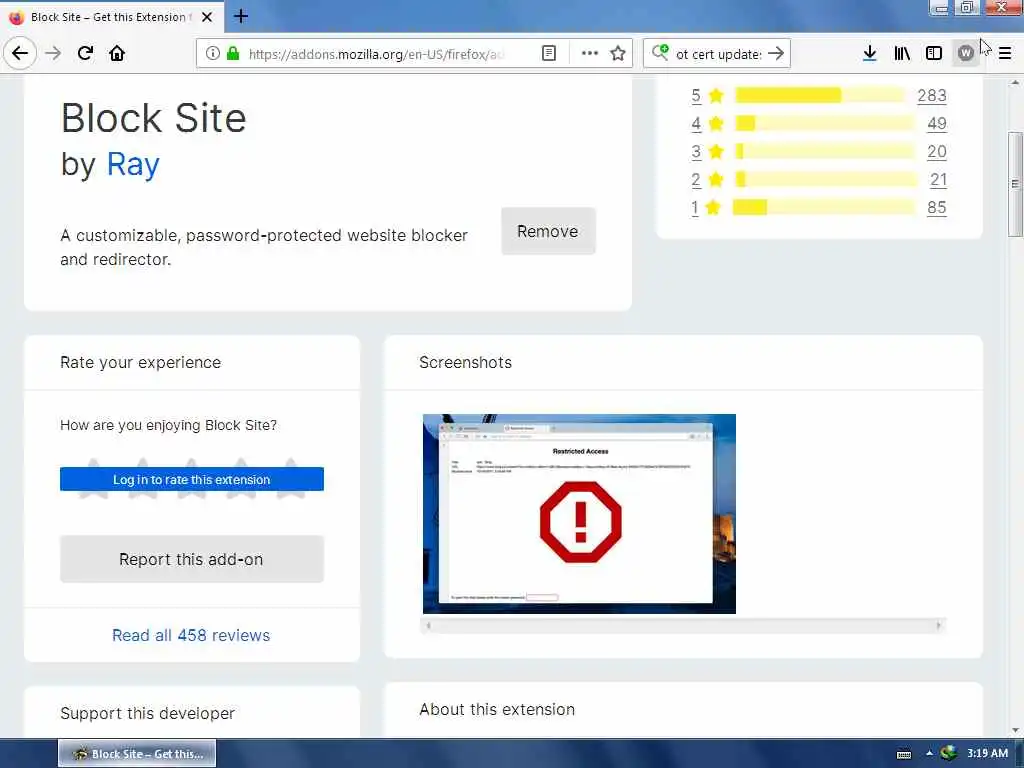Screen dimensions: 1024x768
Task: Click Log in to rate this extension
Action: point(192,479)
